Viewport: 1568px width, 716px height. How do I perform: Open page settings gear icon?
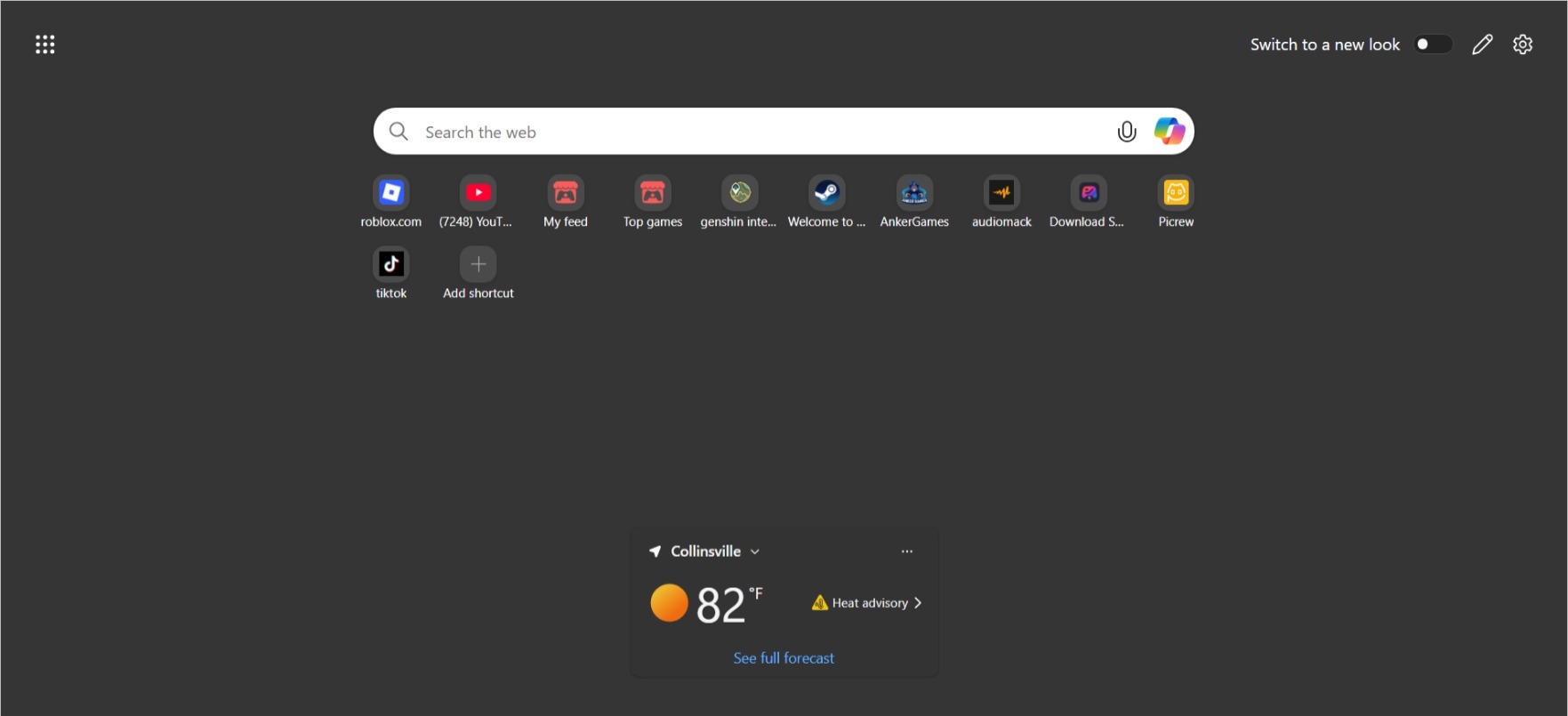click(x=1523, y=44)
